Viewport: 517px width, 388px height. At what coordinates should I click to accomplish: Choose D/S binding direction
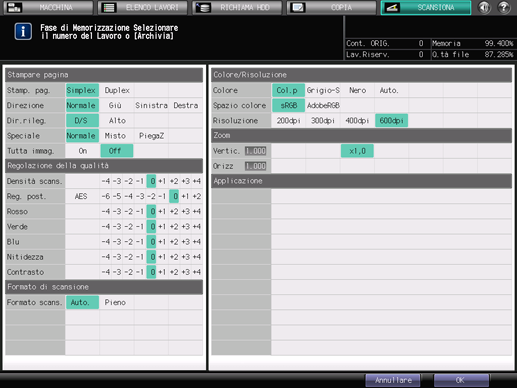(x=82, y=121)
